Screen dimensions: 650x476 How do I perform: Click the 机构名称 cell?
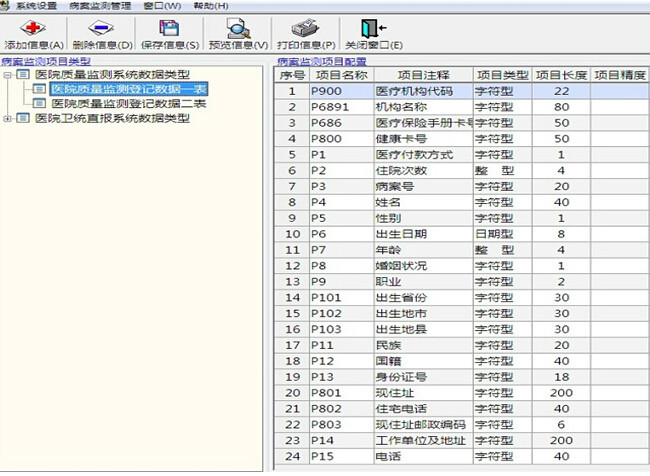[x=423, y=107]
